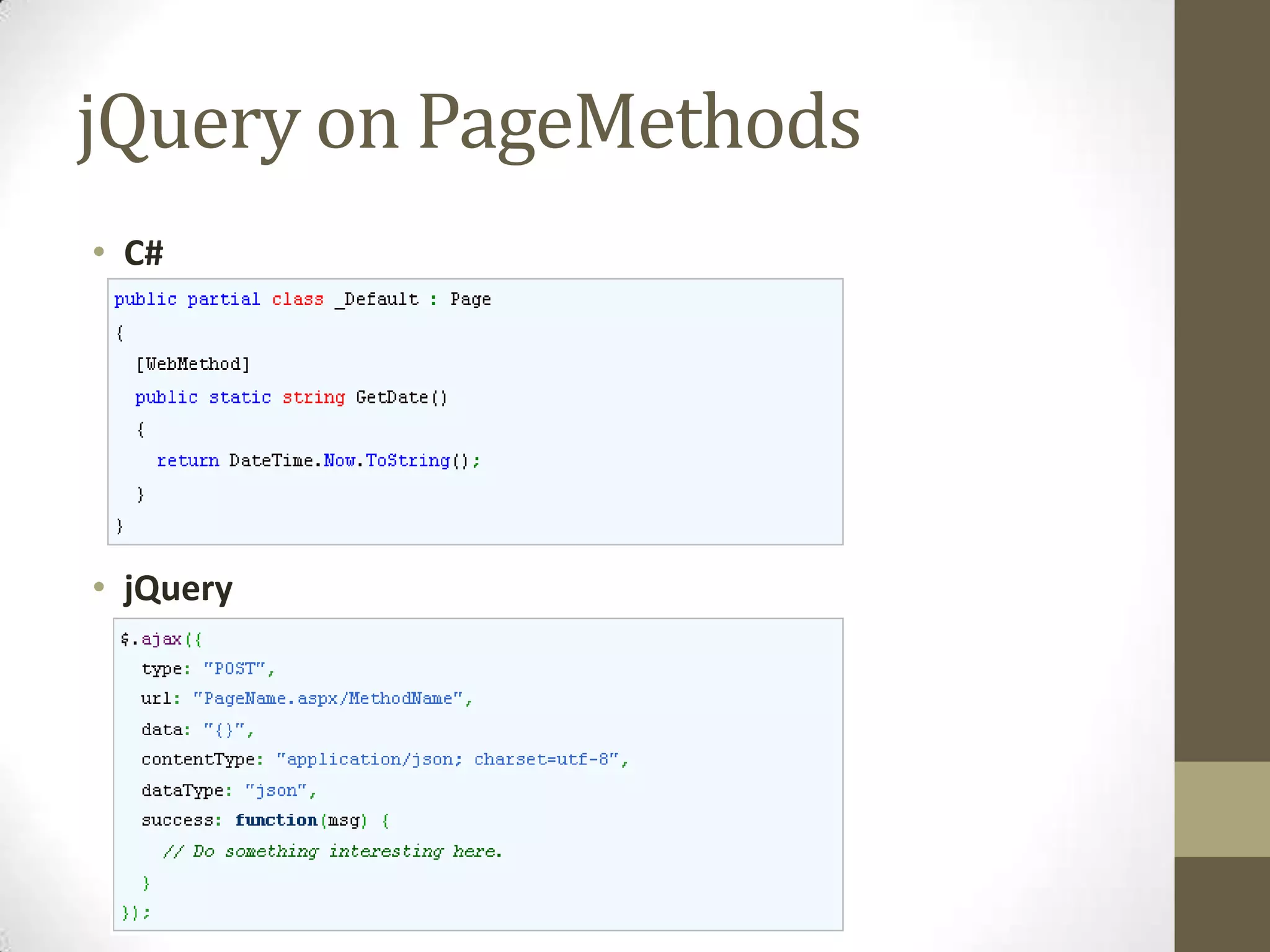Select the 'C#' bullet heading
The width and height of the screenshot is (1270, 952).
pos(143,253)
